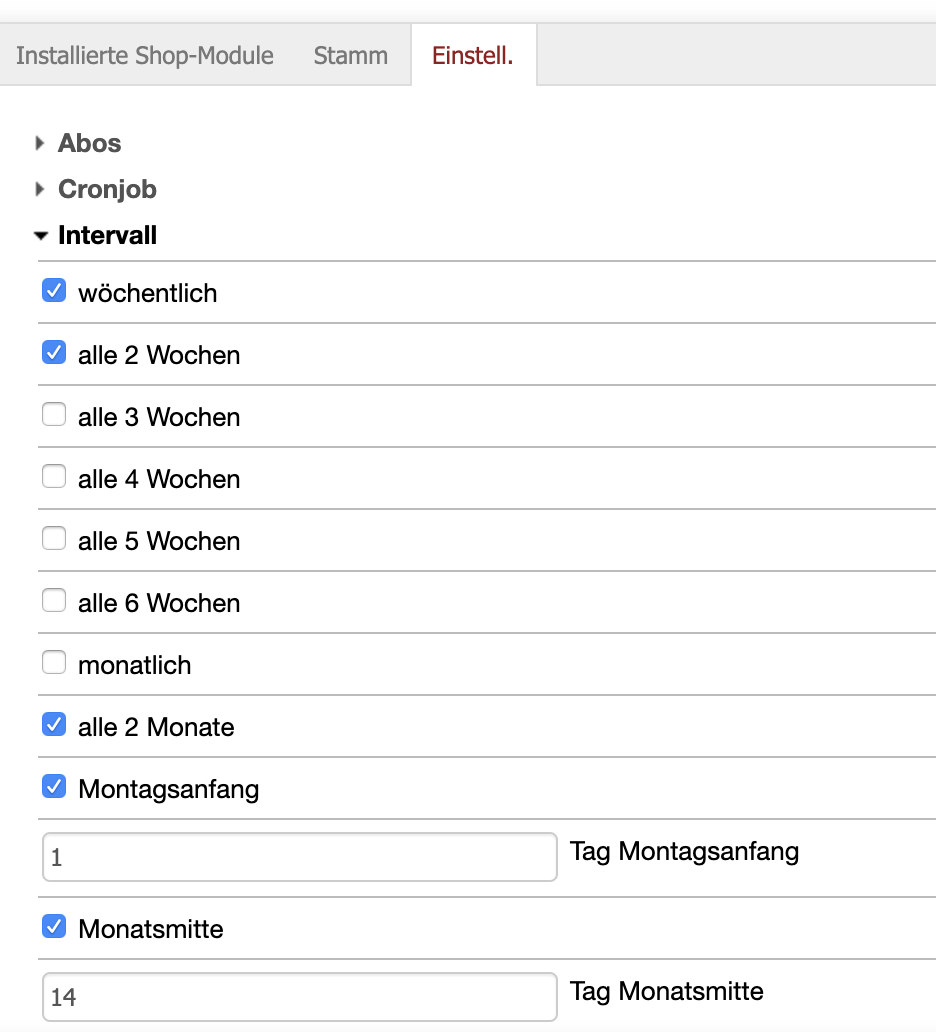
Task: Disable the alle 2 Wochen checkbox
Action: (x=54, y=354)
